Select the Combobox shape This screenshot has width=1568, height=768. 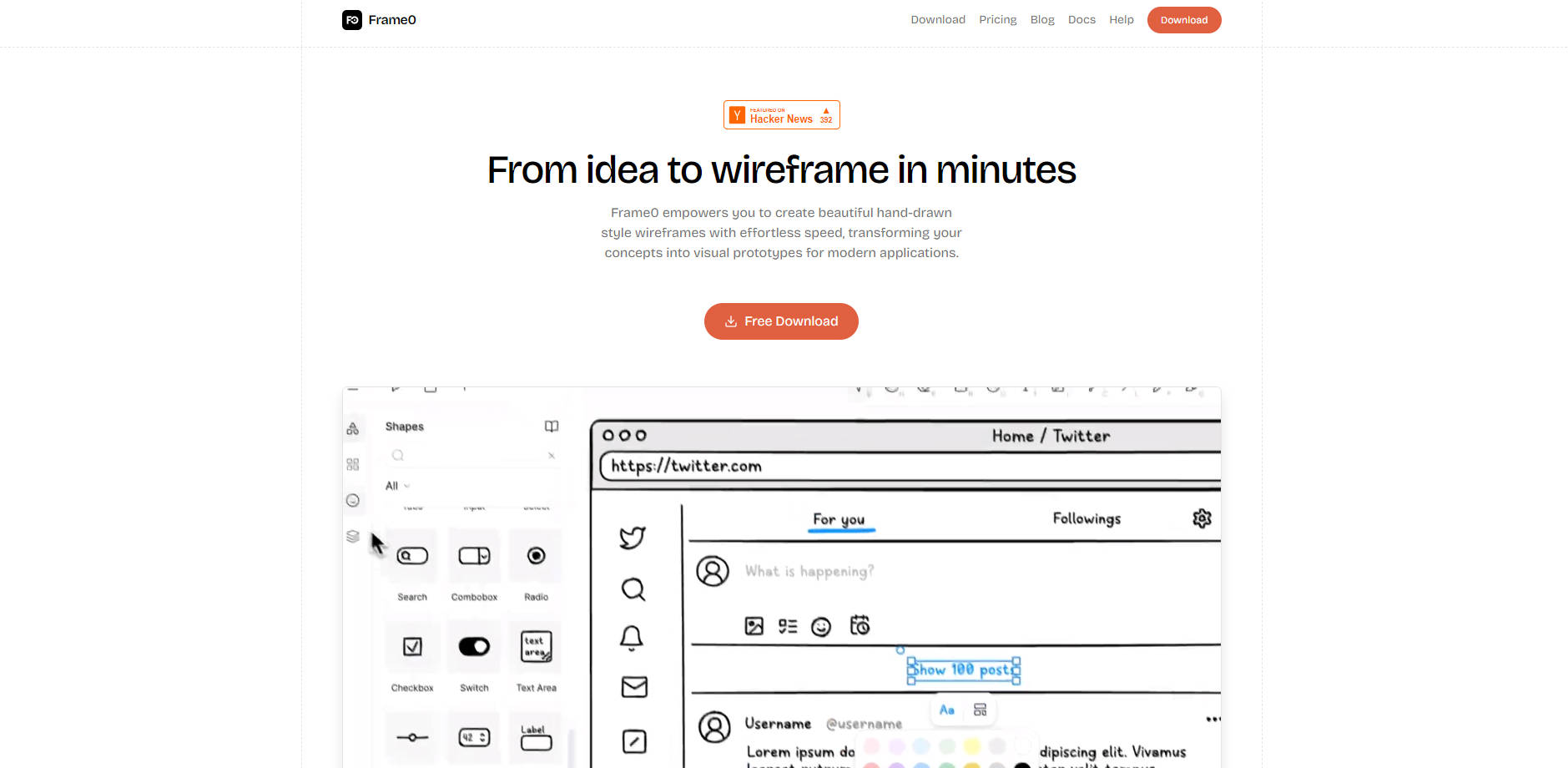coord(474,556)
